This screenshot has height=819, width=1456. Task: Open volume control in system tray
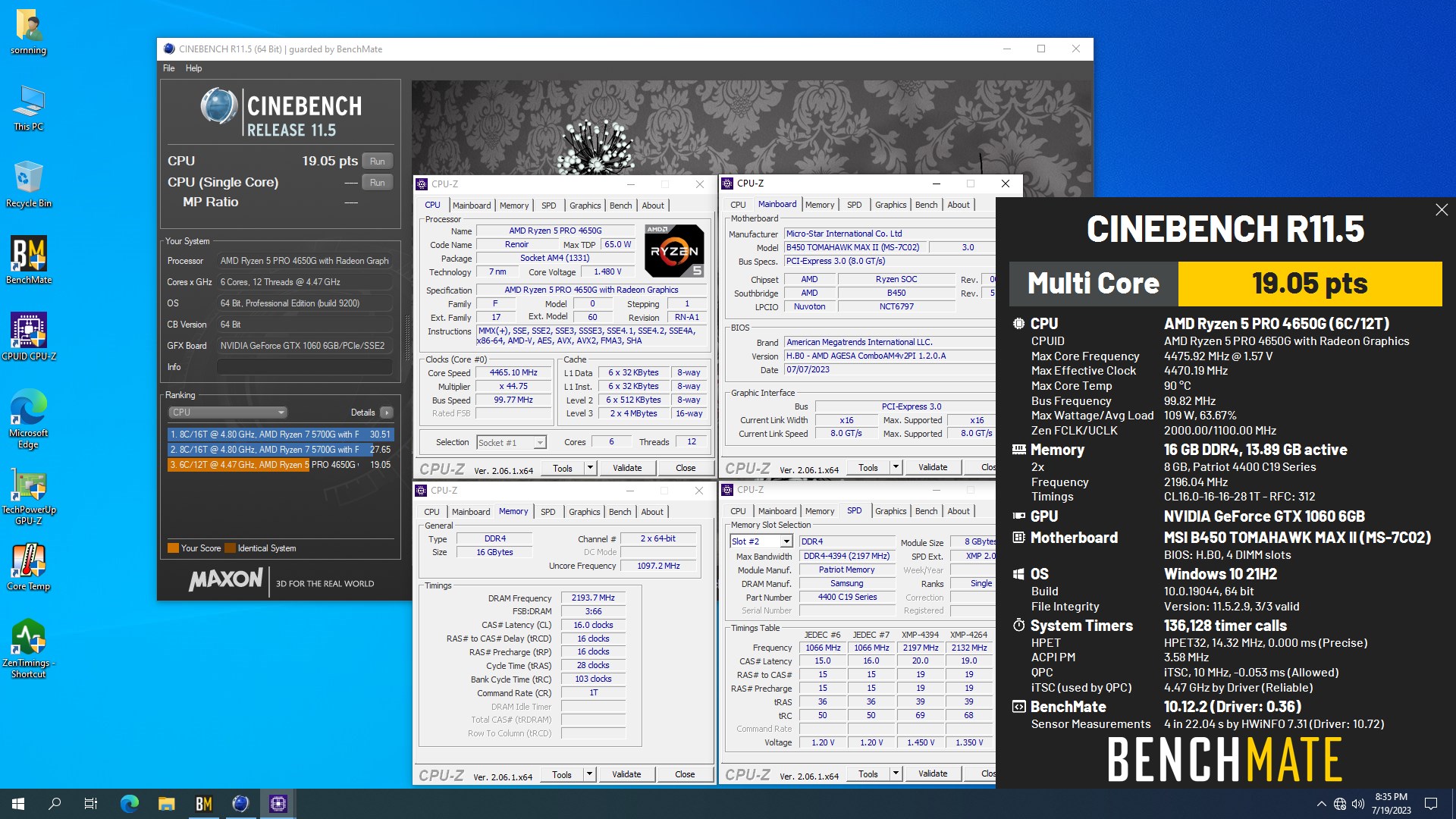point(1358,804)
